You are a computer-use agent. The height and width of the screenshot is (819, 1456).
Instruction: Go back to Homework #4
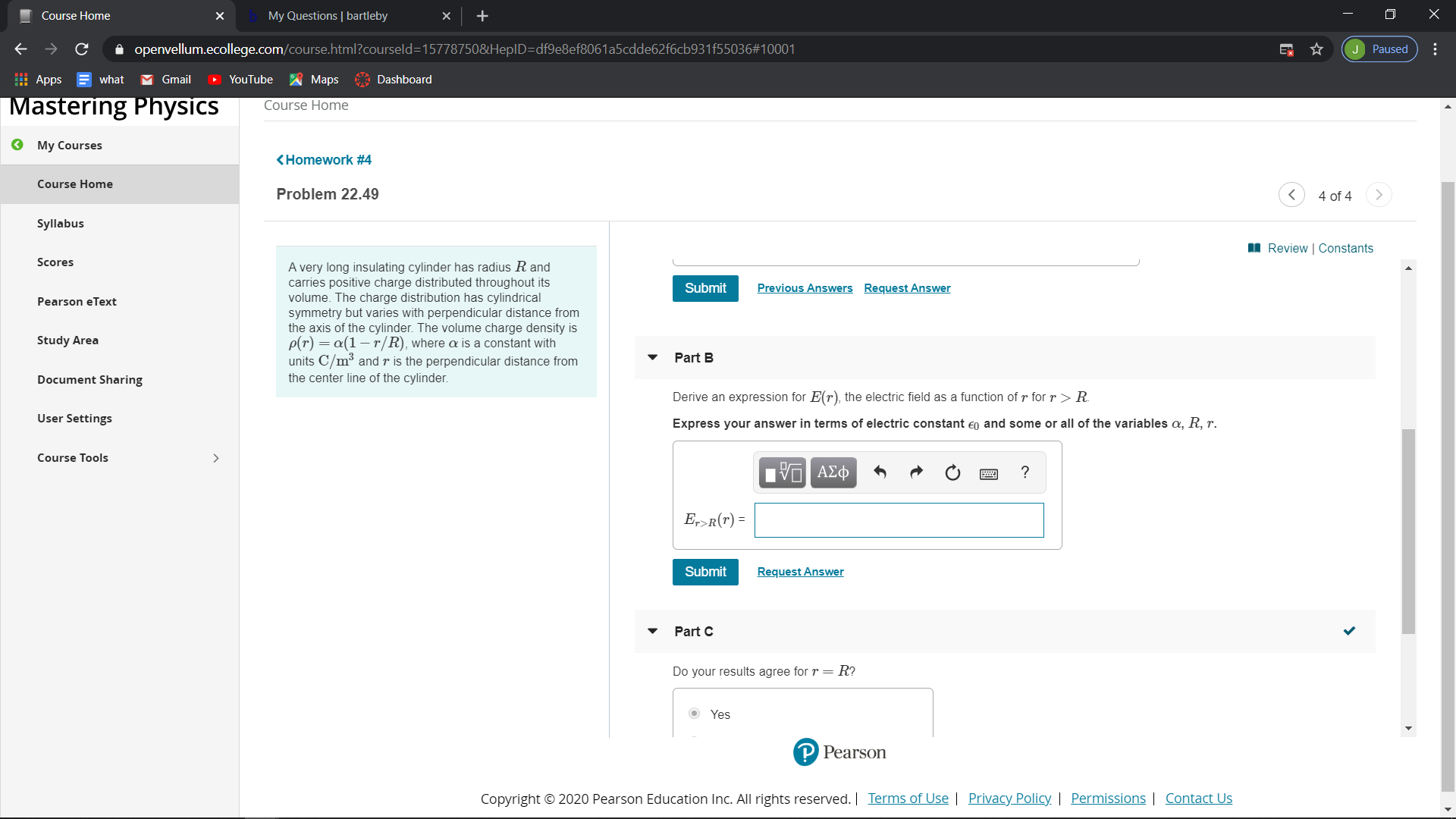pos(324,160)
